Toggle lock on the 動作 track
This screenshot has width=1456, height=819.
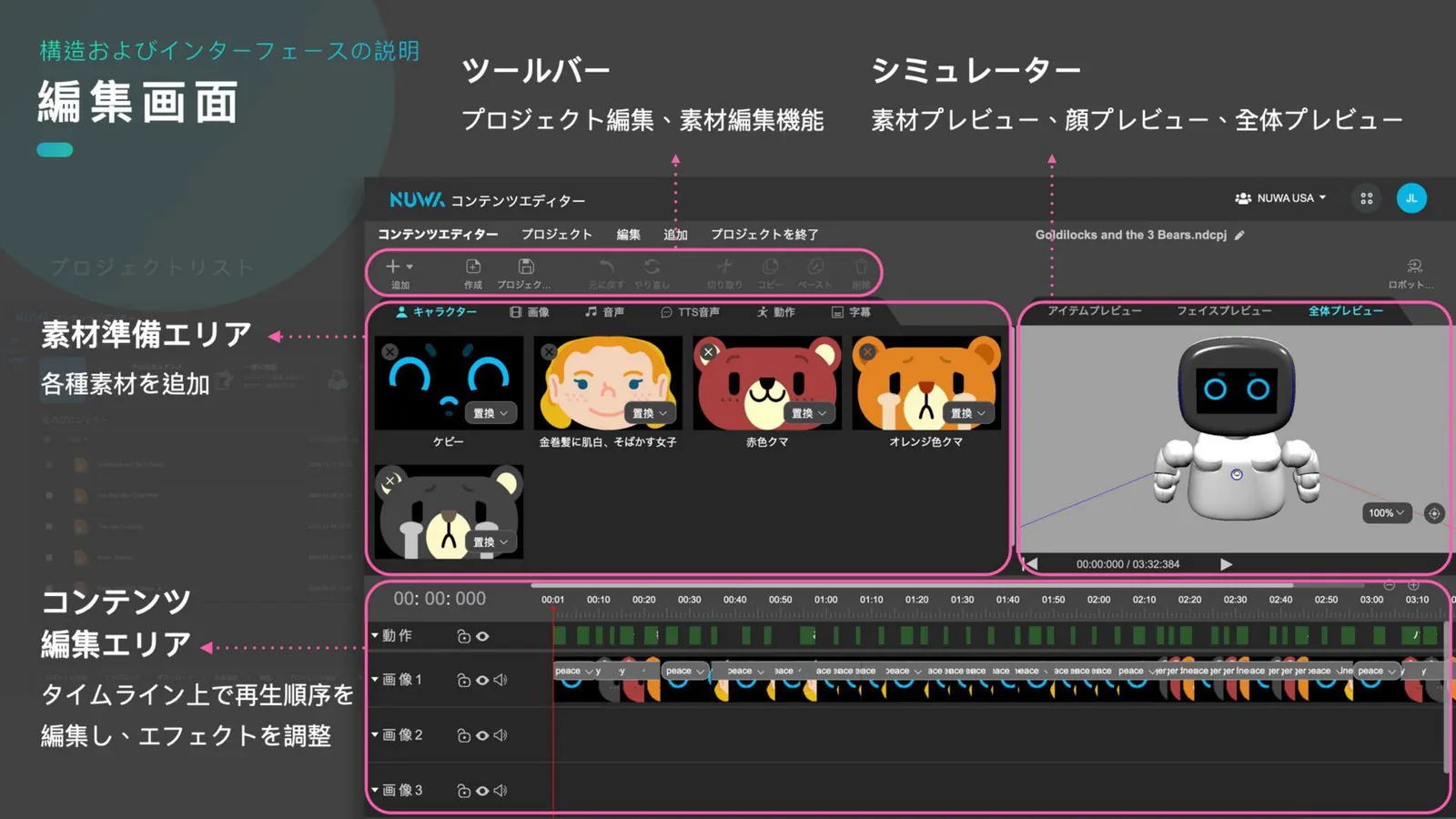pyautogui.click(x=463, y=636)
